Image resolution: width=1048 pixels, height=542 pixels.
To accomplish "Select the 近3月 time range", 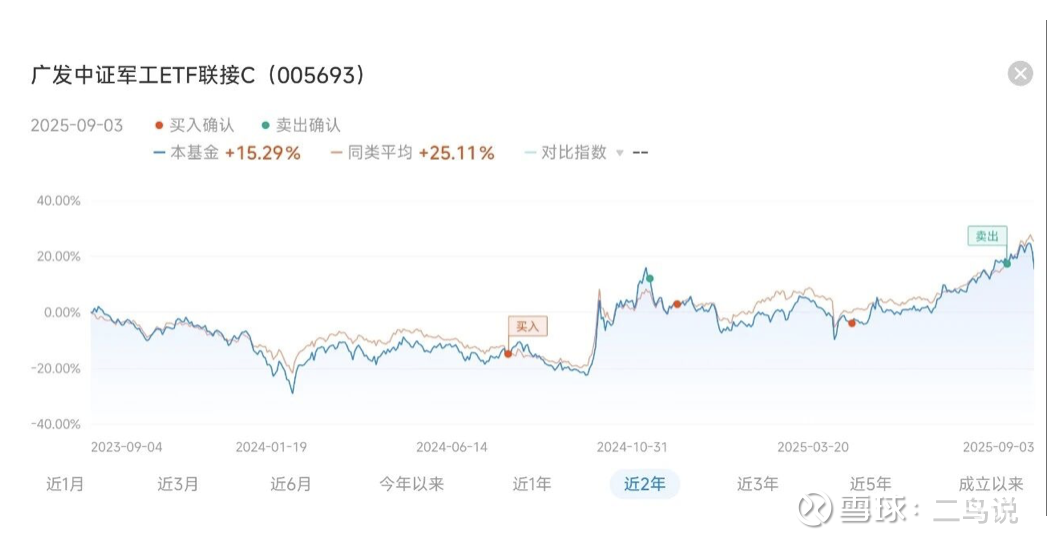I will pyautogui.click(x=178, y=484).
